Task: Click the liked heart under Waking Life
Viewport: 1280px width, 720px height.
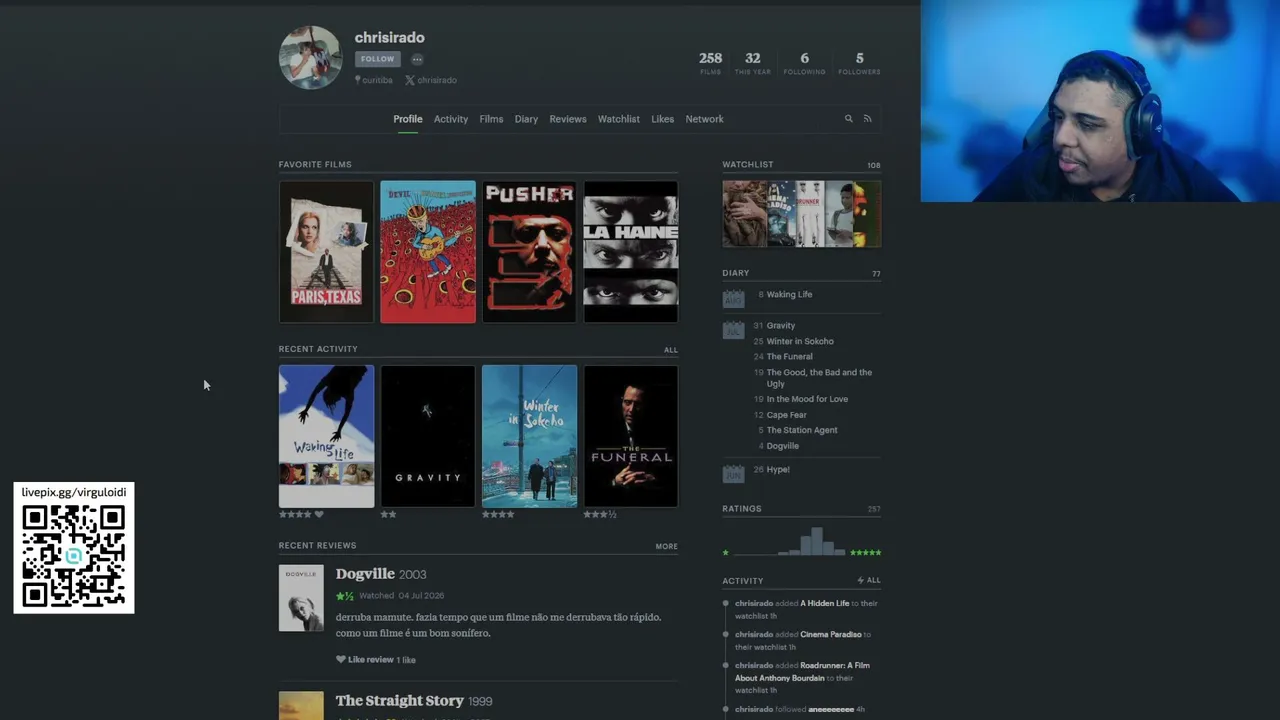Action: click(319, 514)
